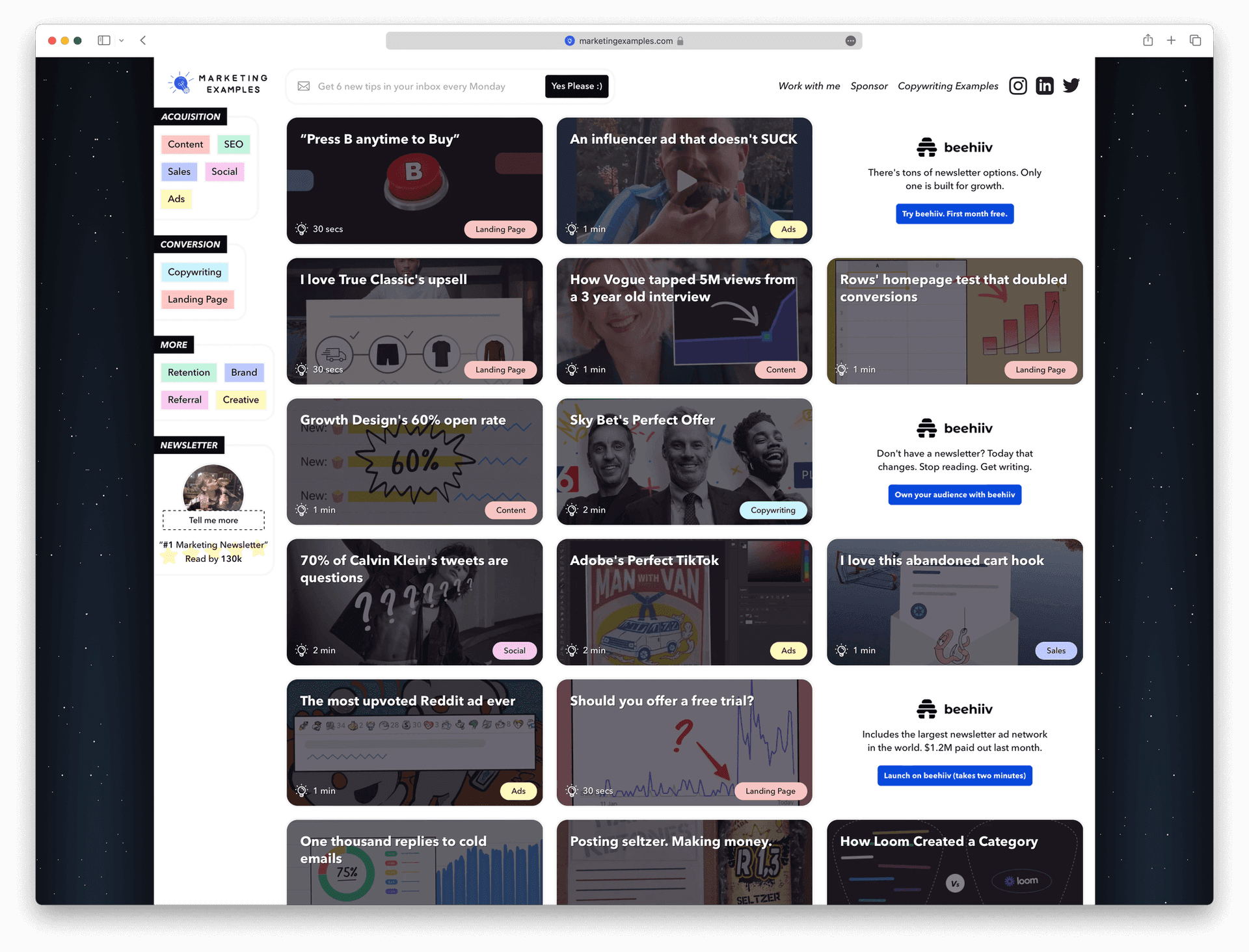
Task: Click the Twitter icon in the navbar
Action: (1071, 85)
